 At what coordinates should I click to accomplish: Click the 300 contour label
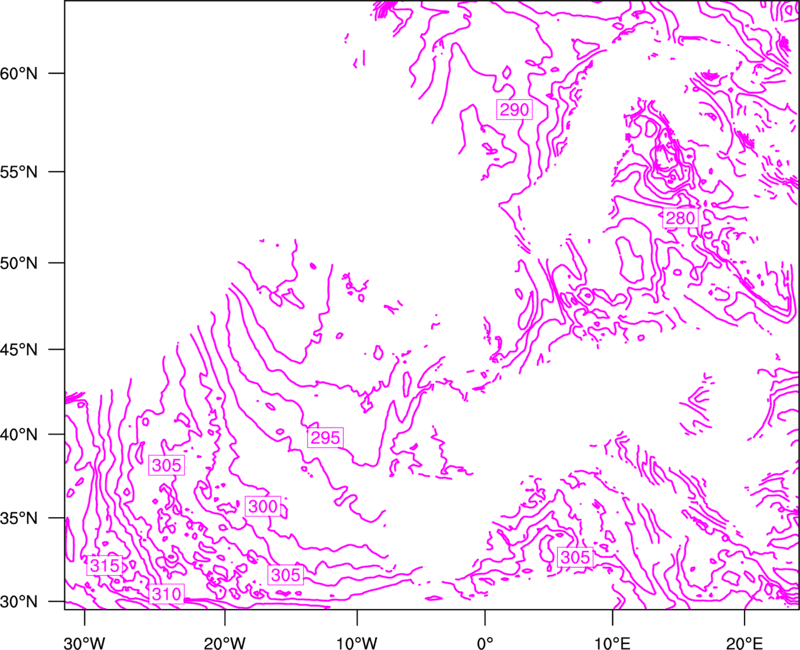coord(263,506)
